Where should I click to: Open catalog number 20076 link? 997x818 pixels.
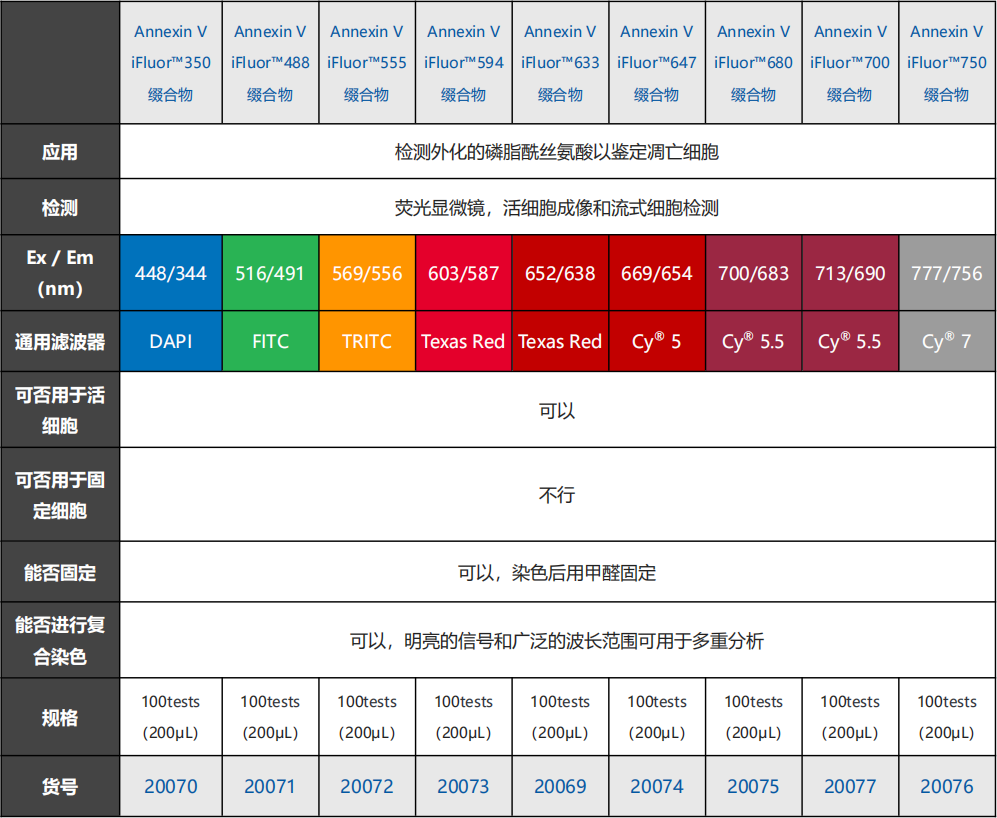coord(947,787)
